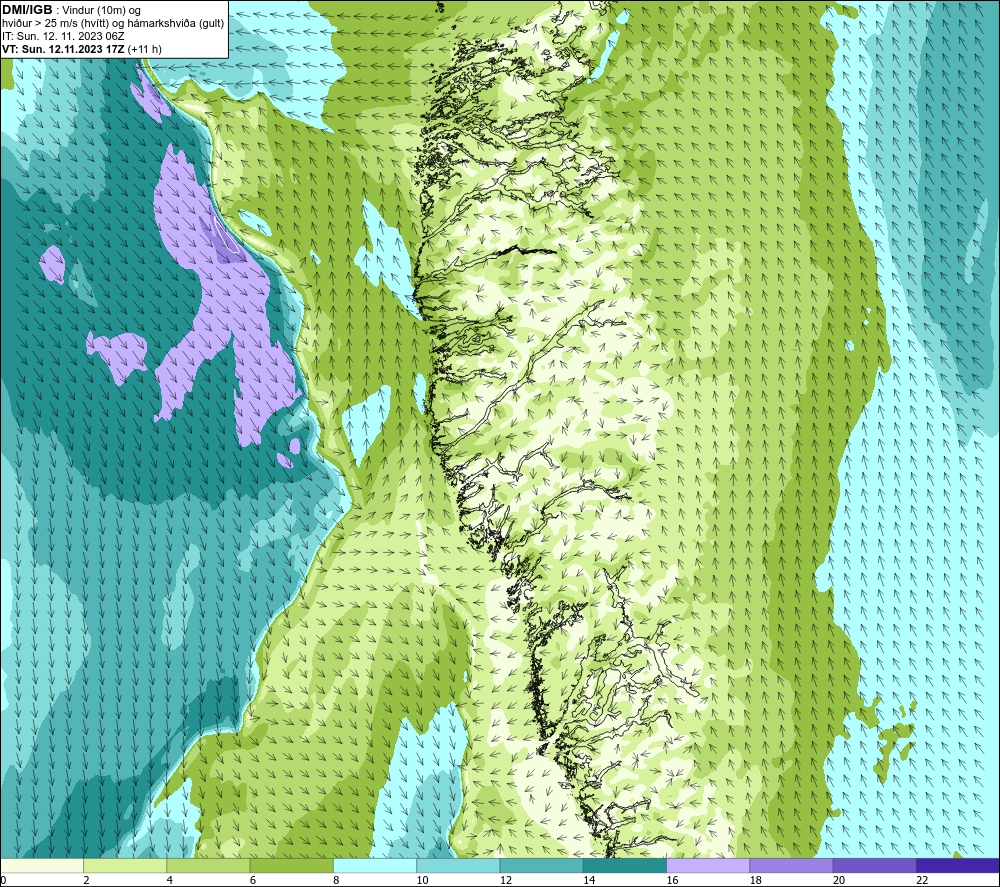Image resolution: width=1000 pixels, height=887 pixels.
Task: Click the legend value '14'
Action: (589, 881)
